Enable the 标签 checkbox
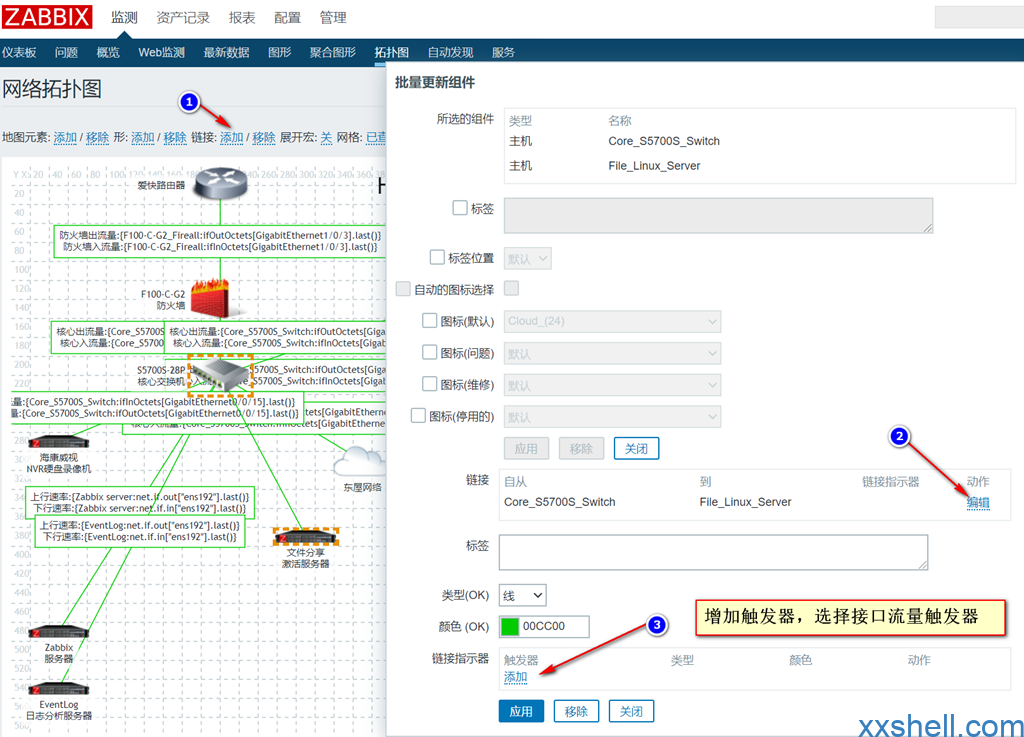 click(460, 208)
